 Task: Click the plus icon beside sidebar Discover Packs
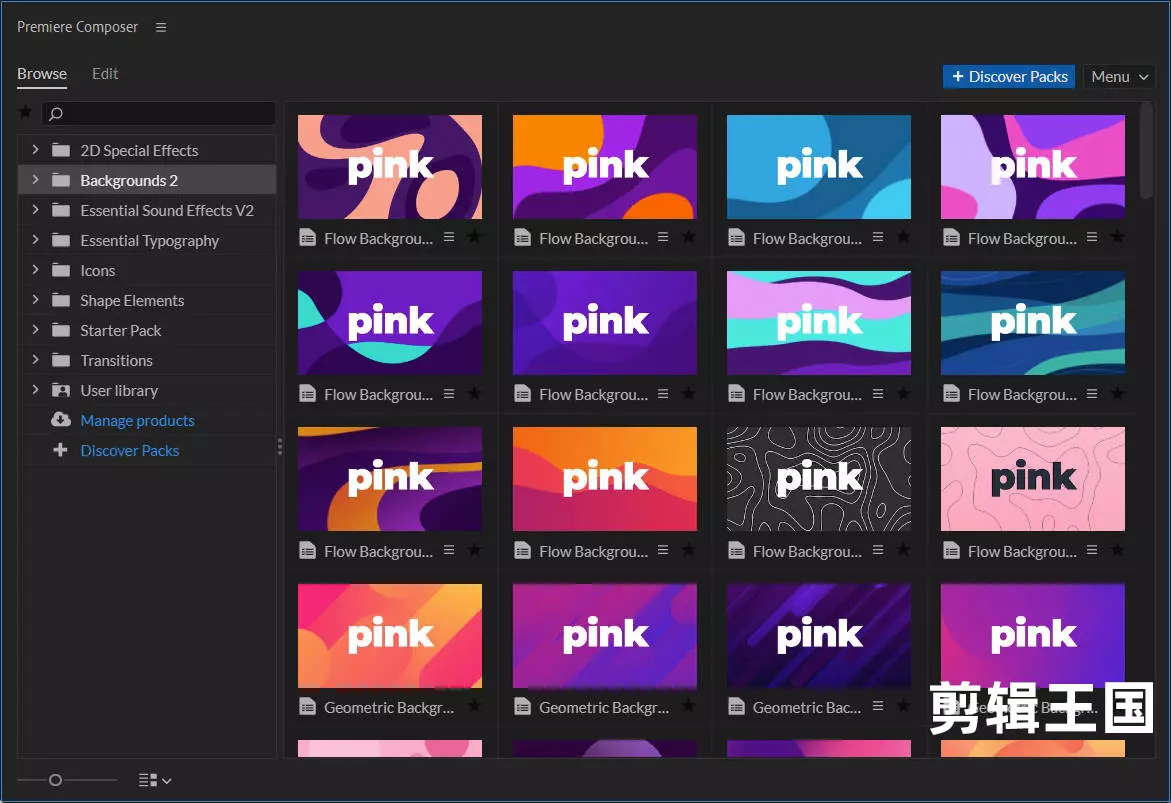pyautogui.click(x=60, y=450)
